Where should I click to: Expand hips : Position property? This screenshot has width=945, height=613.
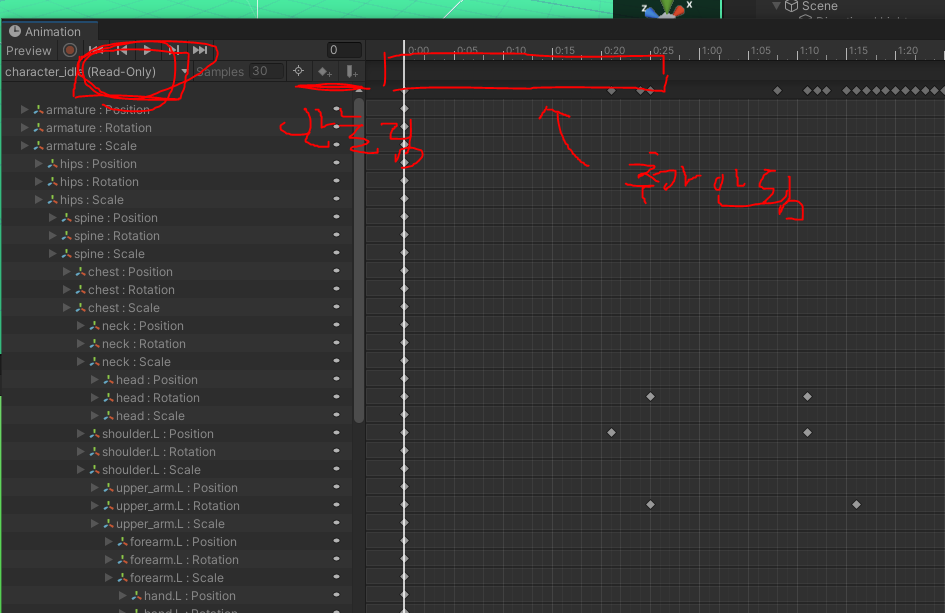(x=39, y=164)
